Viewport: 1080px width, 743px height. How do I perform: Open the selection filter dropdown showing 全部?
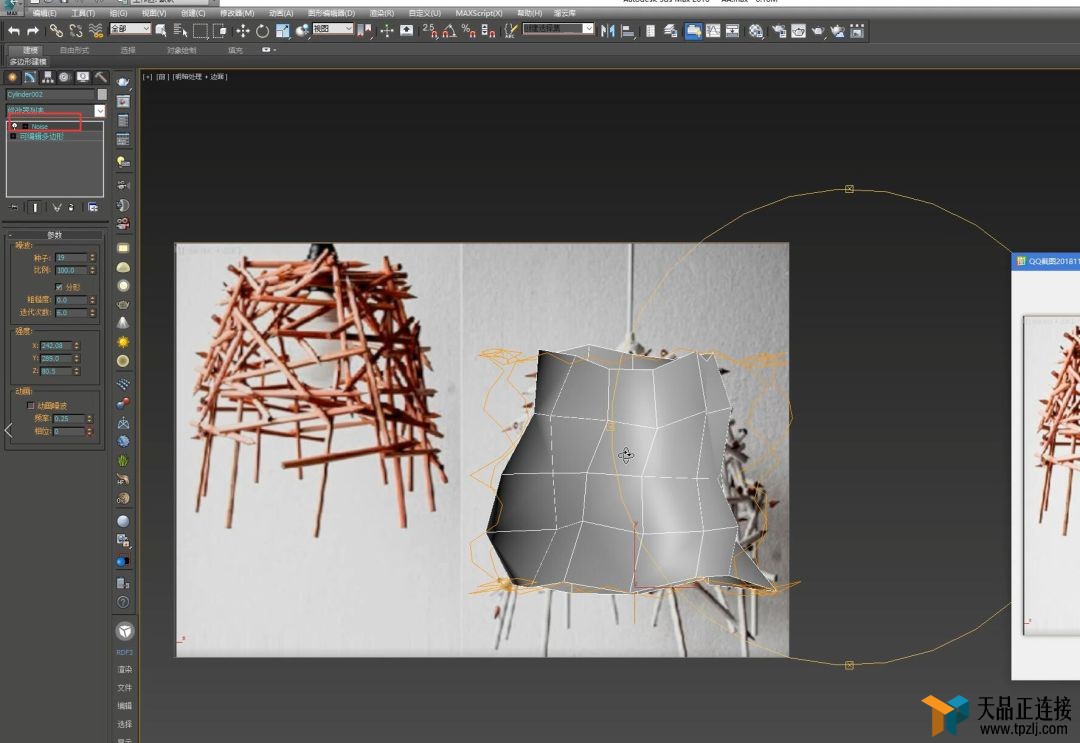click(x=129, y=28)
